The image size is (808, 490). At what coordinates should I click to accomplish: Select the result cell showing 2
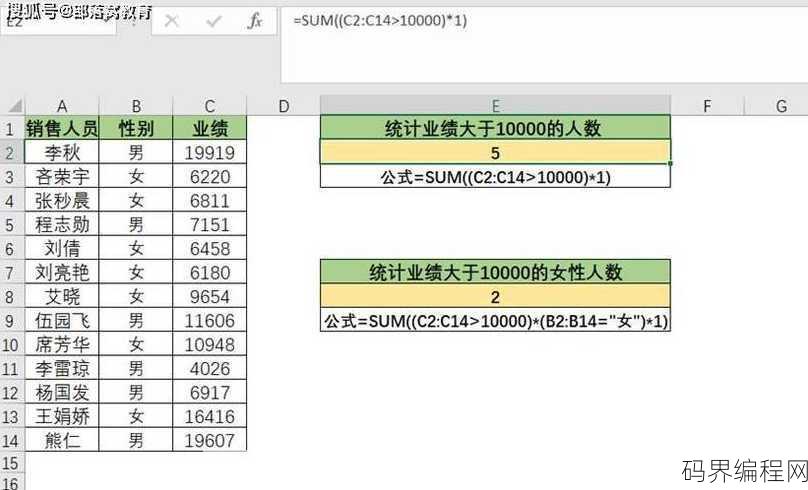click(x=495, y=296)
